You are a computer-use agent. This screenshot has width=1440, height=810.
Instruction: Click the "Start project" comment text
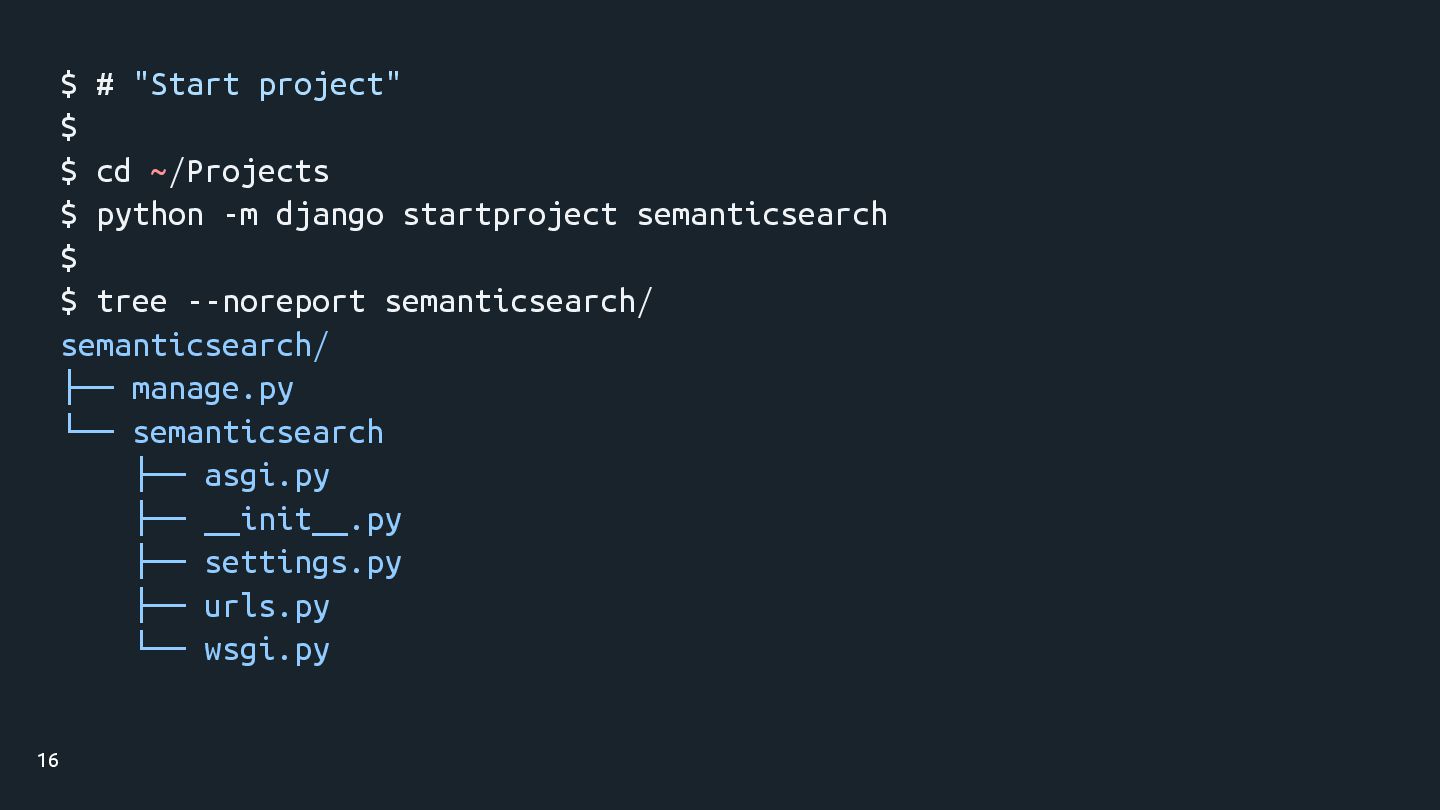click(266, 85)
